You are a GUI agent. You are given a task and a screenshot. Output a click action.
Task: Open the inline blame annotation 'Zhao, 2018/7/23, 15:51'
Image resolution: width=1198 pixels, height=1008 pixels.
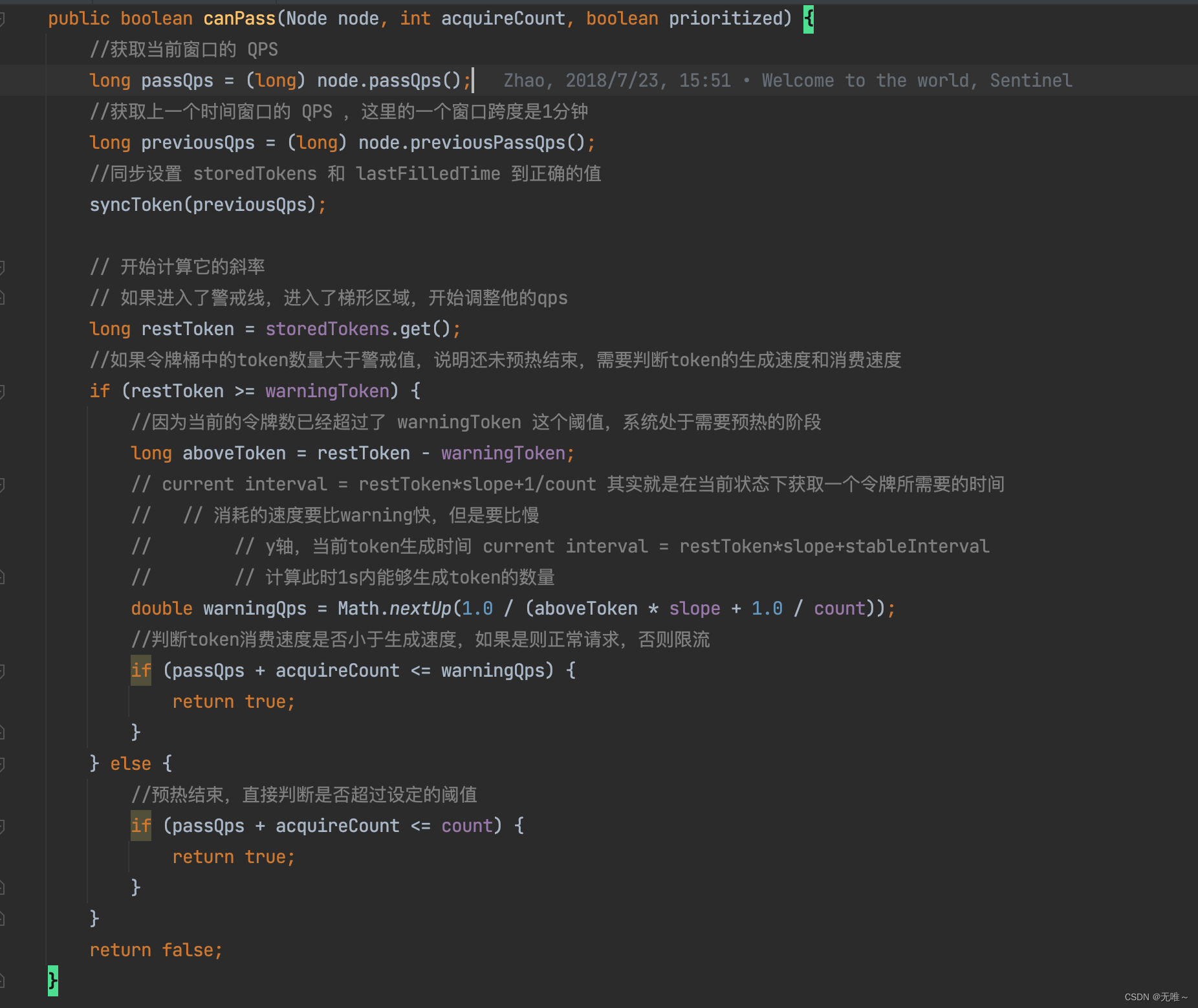coord(617,80)
